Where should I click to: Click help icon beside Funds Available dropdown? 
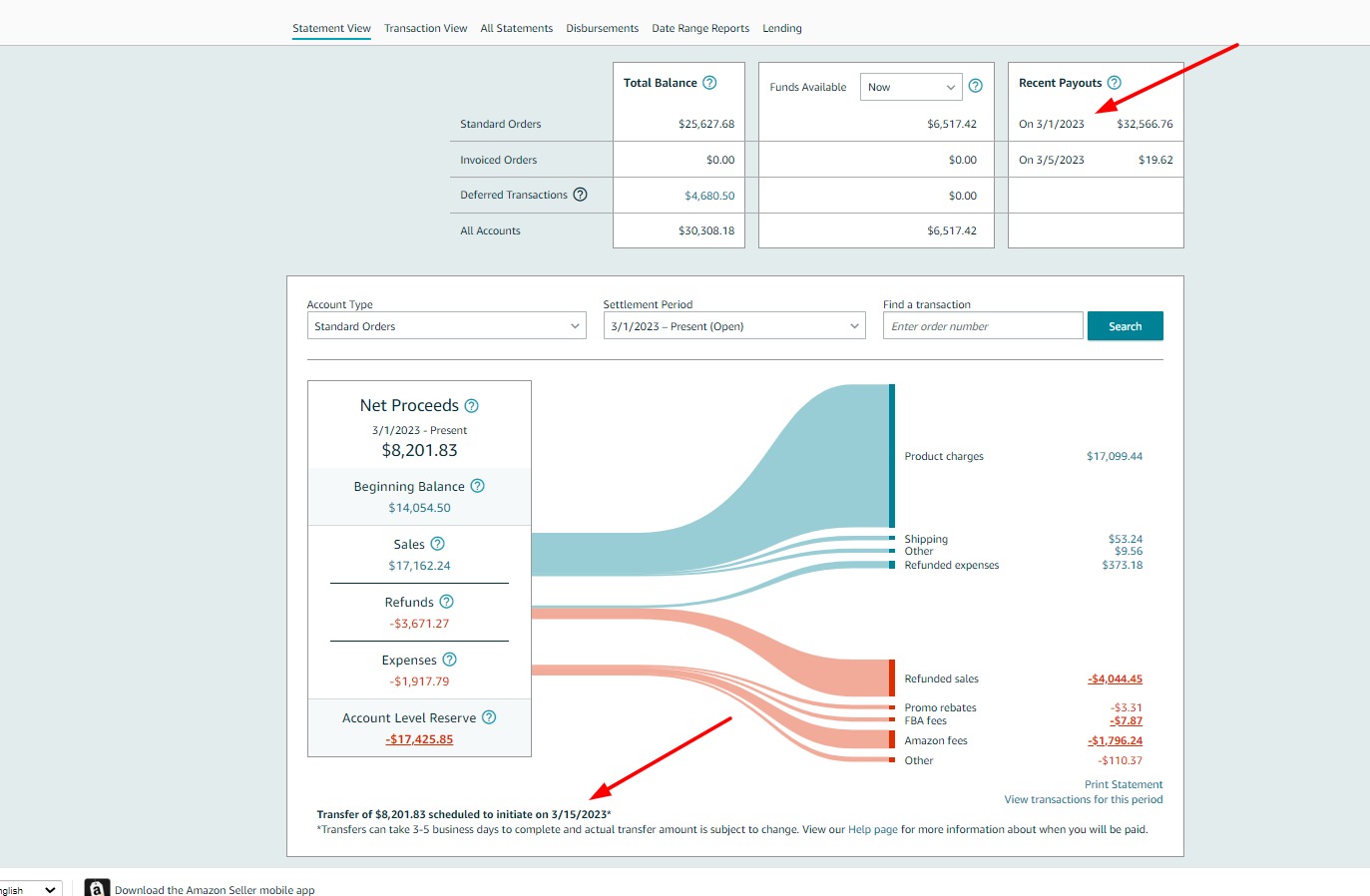tap(976, 87)
